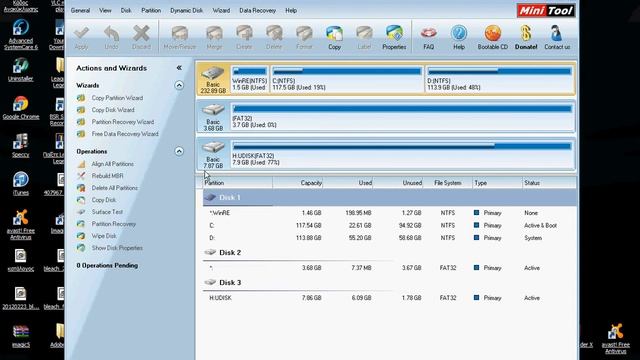Viewport: 640px width, 360px height.
Task: Open Google Chrome desktop shortcut
Action: (x=20, y=108)
